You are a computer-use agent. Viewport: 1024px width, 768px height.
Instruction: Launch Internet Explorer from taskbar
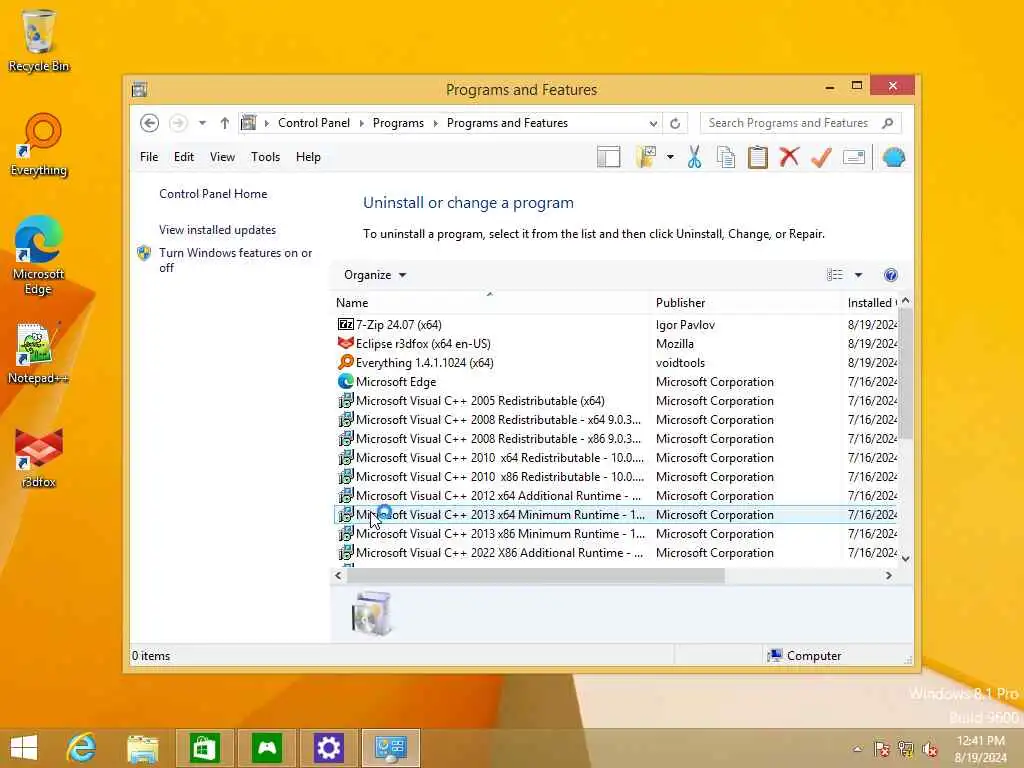pyautogui.click(x=82, y=748)
